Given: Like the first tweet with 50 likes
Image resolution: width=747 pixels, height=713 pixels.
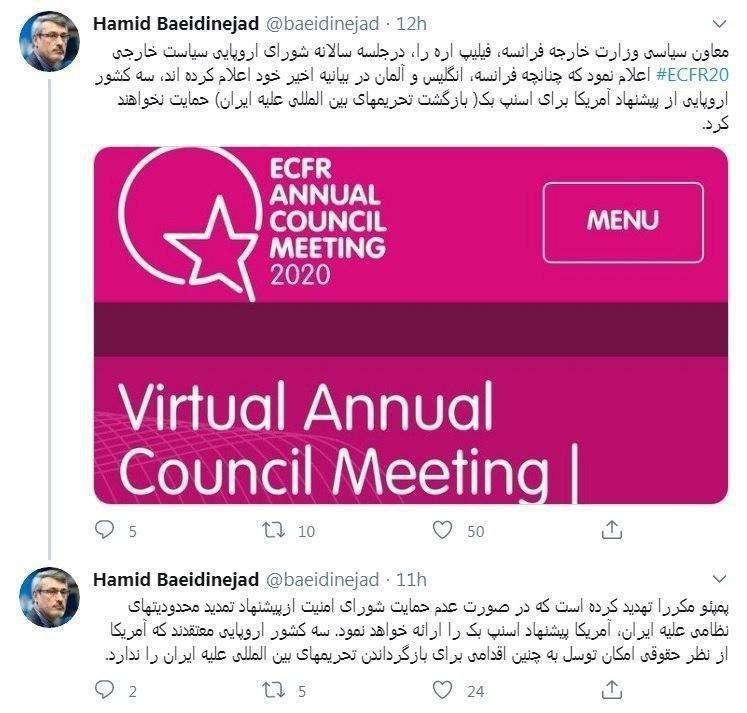Looking at the screenshot, I should [442, 530].
